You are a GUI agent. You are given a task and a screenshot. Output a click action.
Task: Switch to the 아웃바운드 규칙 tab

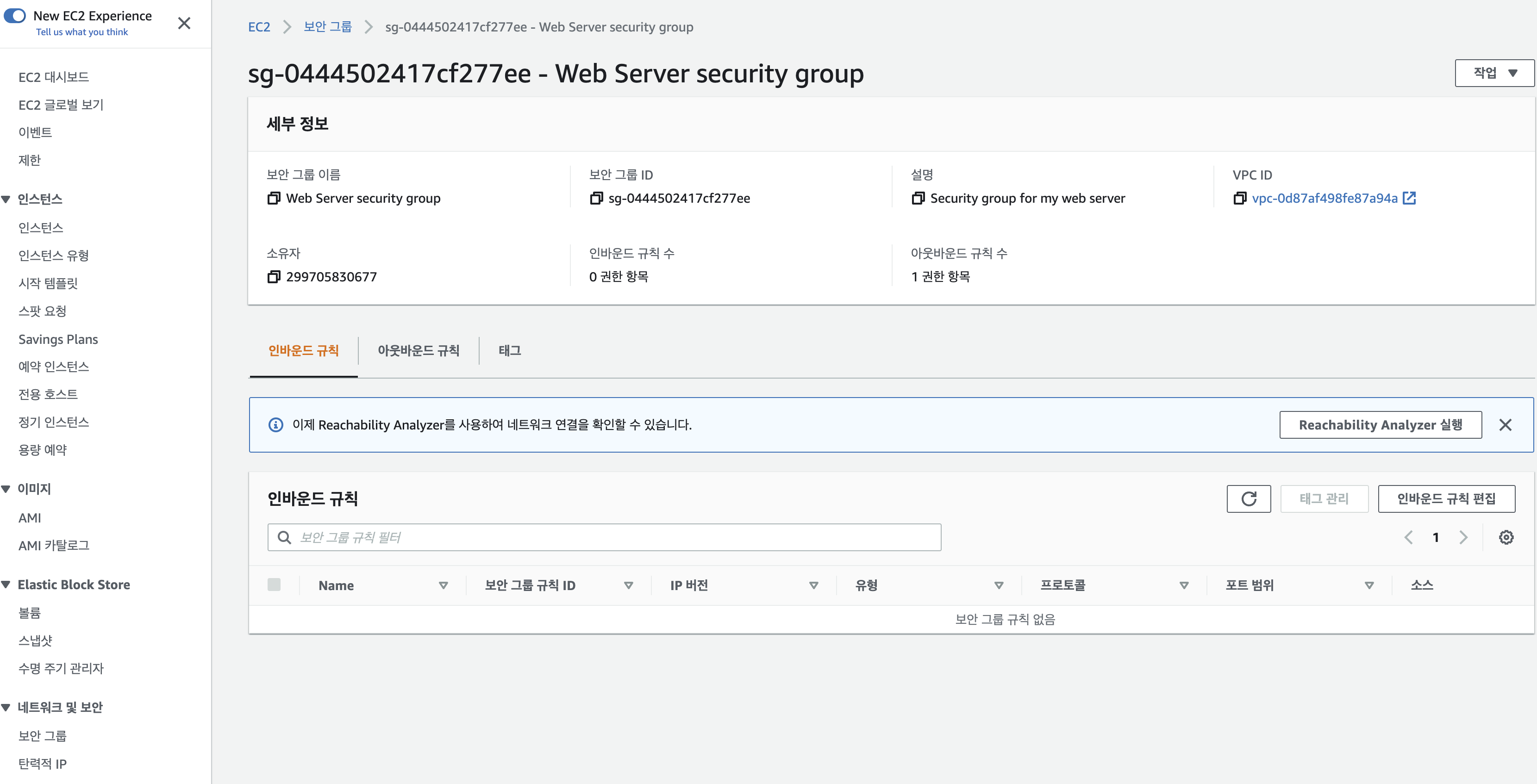tap(418, 351)
